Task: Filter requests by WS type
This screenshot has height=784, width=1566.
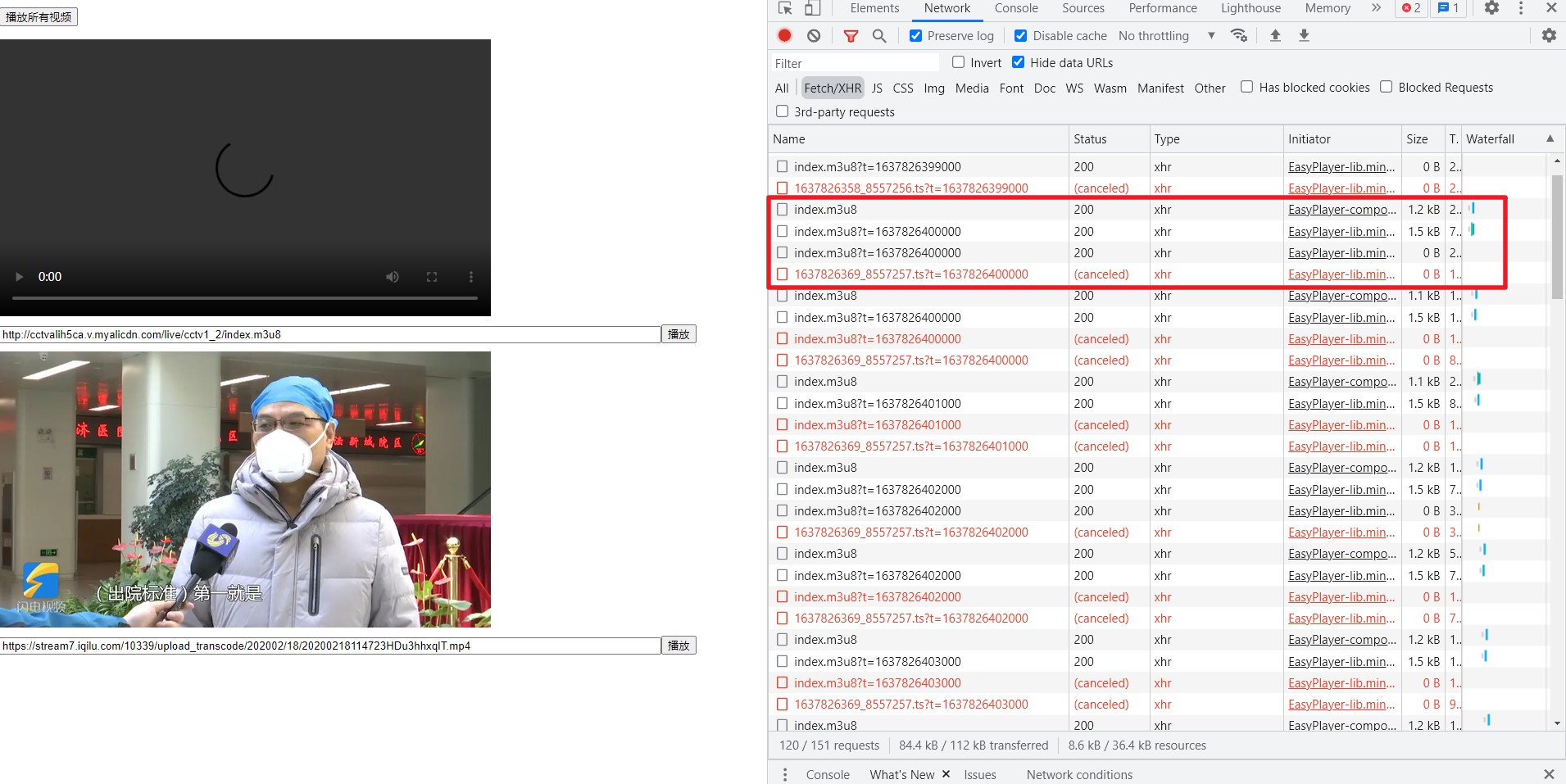Action: click(1074, 88)
